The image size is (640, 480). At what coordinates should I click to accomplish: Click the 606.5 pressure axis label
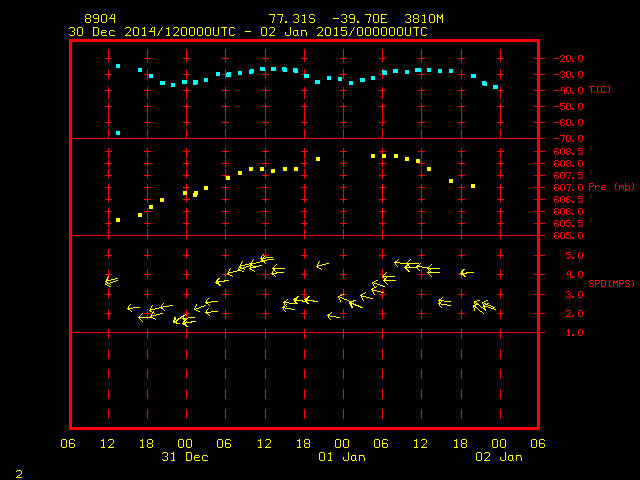[x=569, y=200]
